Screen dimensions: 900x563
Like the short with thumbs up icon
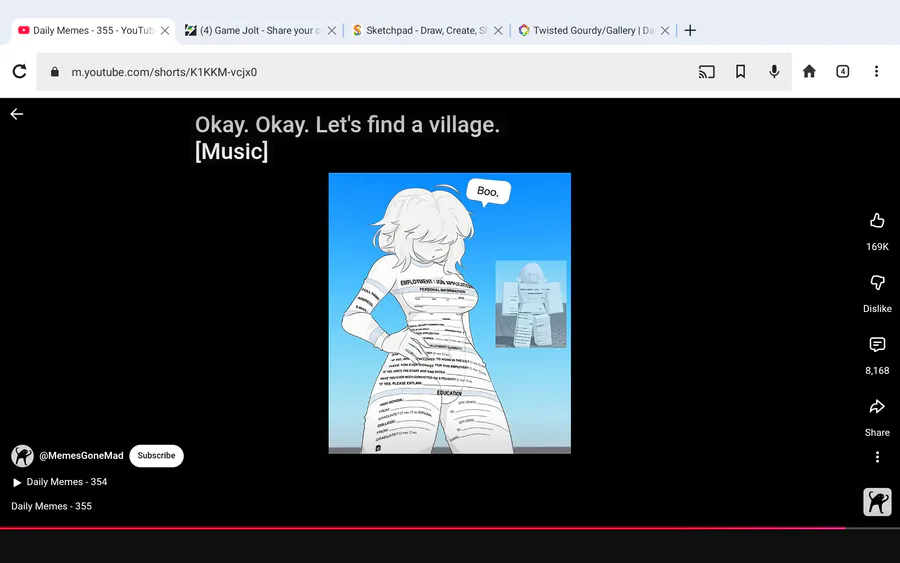point(877,221)
